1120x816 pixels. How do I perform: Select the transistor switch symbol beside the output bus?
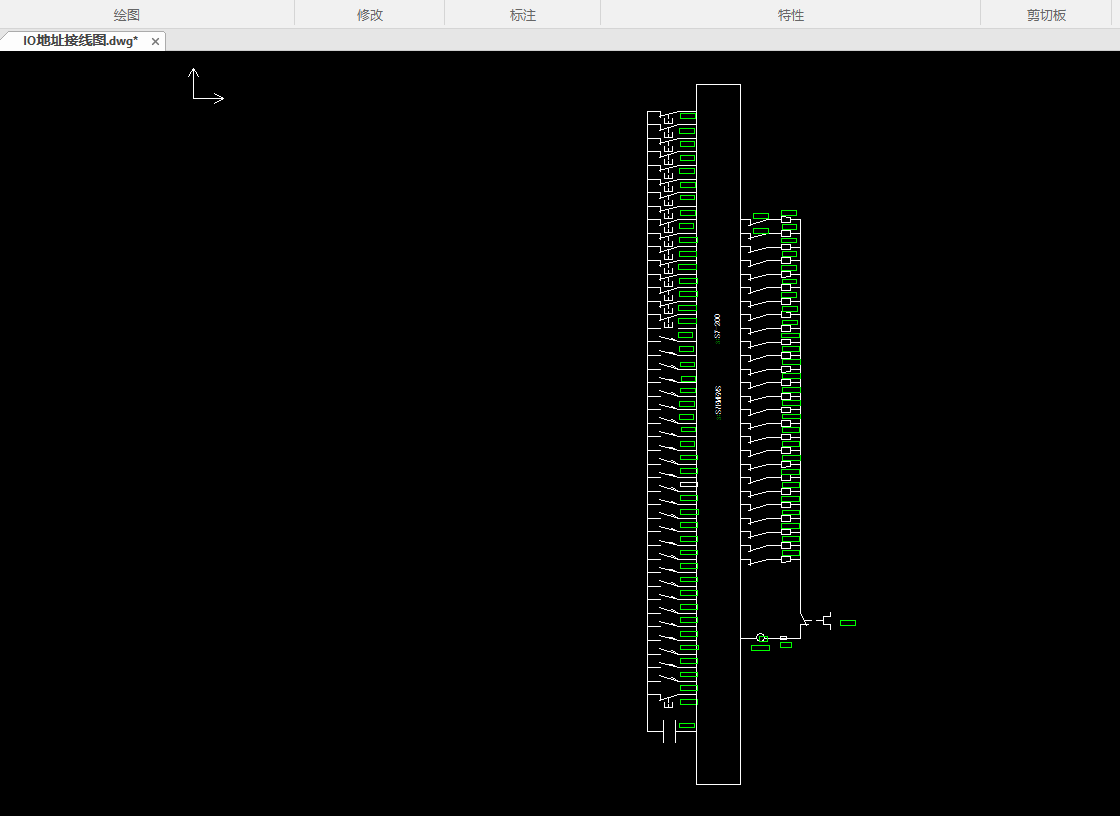point(816,620)
